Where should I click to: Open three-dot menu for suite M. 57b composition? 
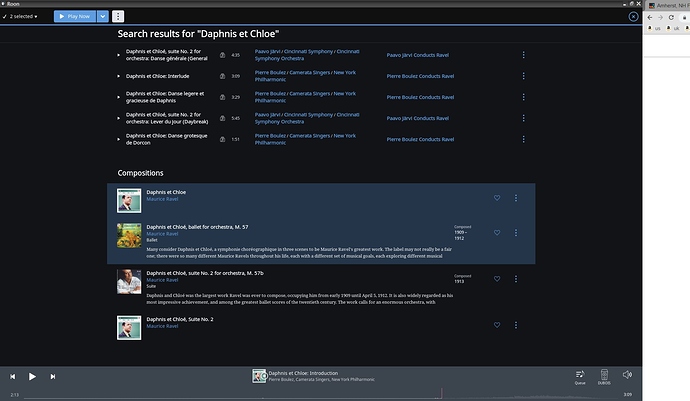(516, 279)
